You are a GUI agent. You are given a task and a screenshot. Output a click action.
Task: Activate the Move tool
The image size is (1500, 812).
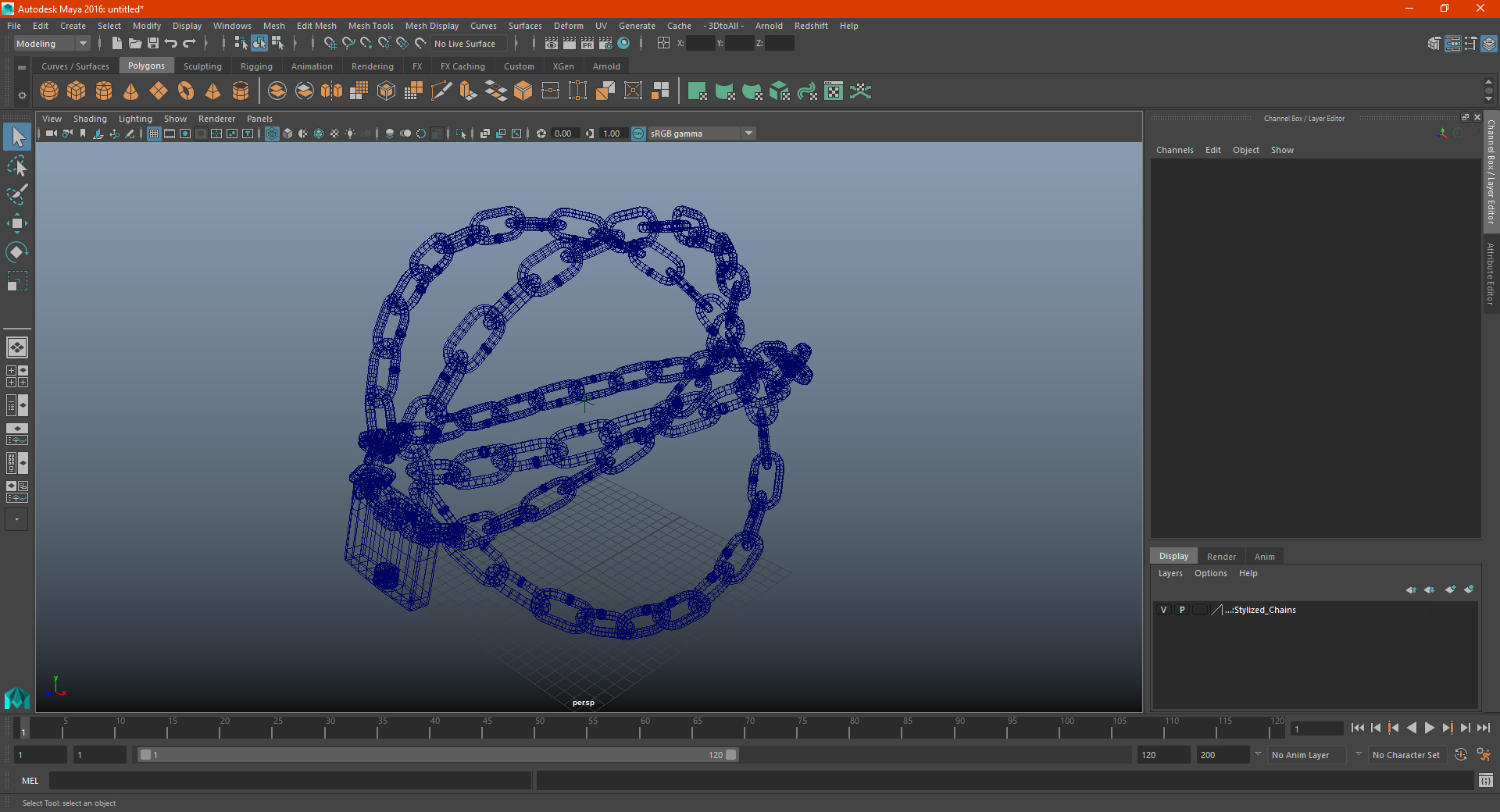tap(17, 223)
